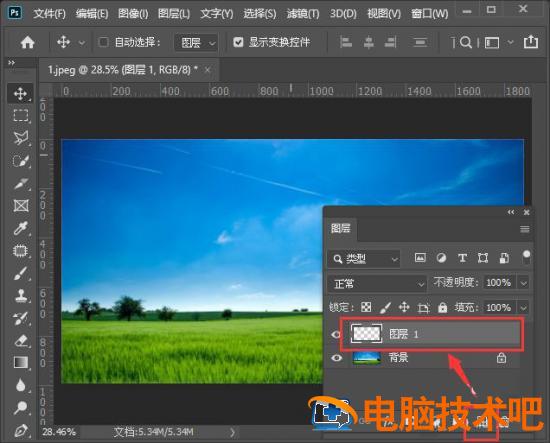Image resolution: width=550 pixels, height=443 pixels.
Task: Uncheck 显示变换控件 checkbox
Action: (x=238, y=42)
